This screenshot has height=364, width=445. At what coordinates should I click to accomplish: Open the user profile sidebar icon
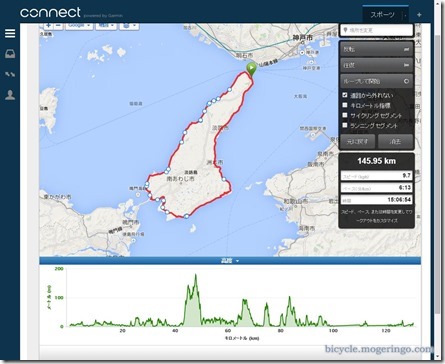pos(10,95)
